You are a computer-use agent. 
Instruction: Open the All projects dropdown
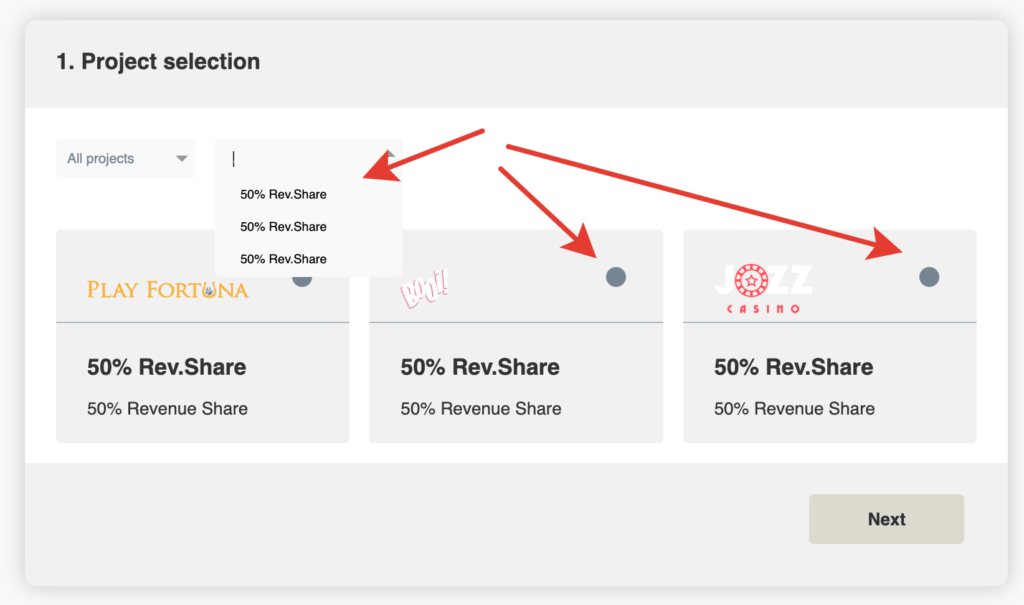coord(125,159)
